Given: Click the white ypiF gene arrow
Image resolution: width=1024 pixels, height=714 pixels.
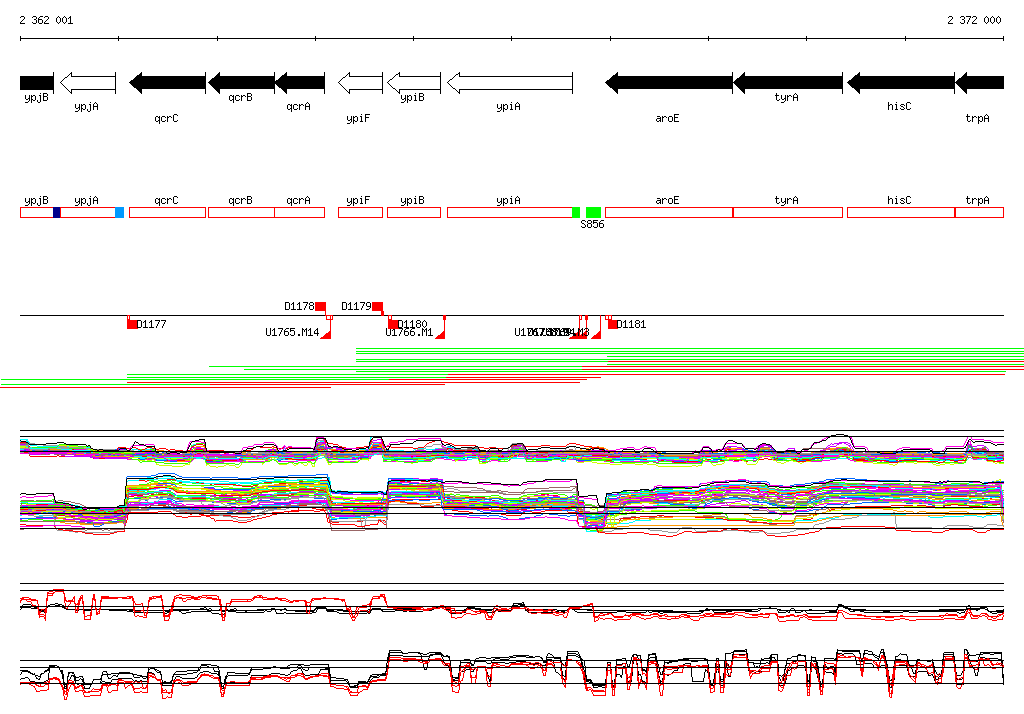Looking at the screenshot, I should pos(360,83).
